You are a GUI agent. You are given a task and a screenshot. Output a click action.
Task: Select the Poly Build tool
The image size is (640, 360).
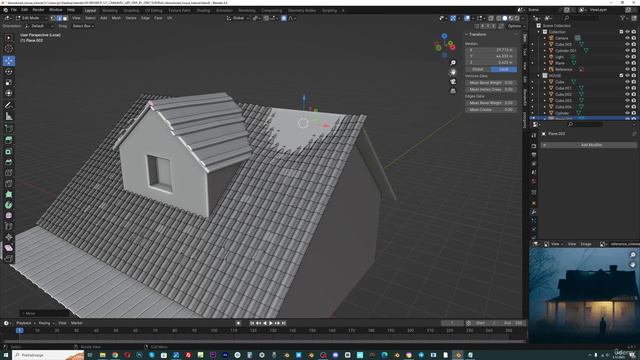point(9,194)
